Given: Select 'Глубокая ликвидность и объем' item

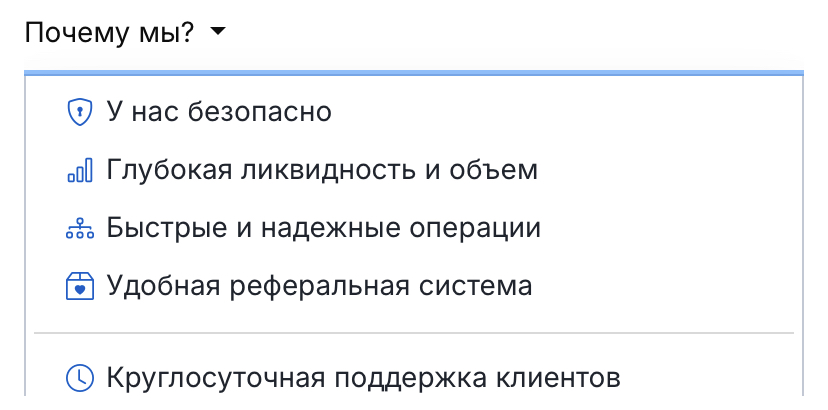Looking at the screenshot, I should point(414,170).
